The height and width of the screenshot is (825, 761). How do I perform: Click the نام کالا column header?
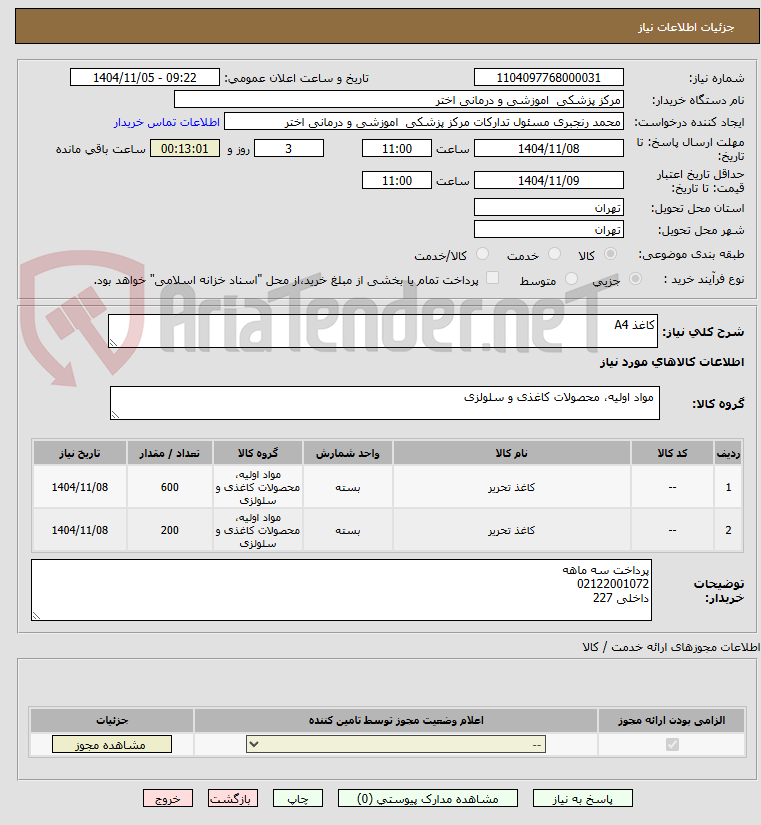pyautogui.click(x=512, y=453)
